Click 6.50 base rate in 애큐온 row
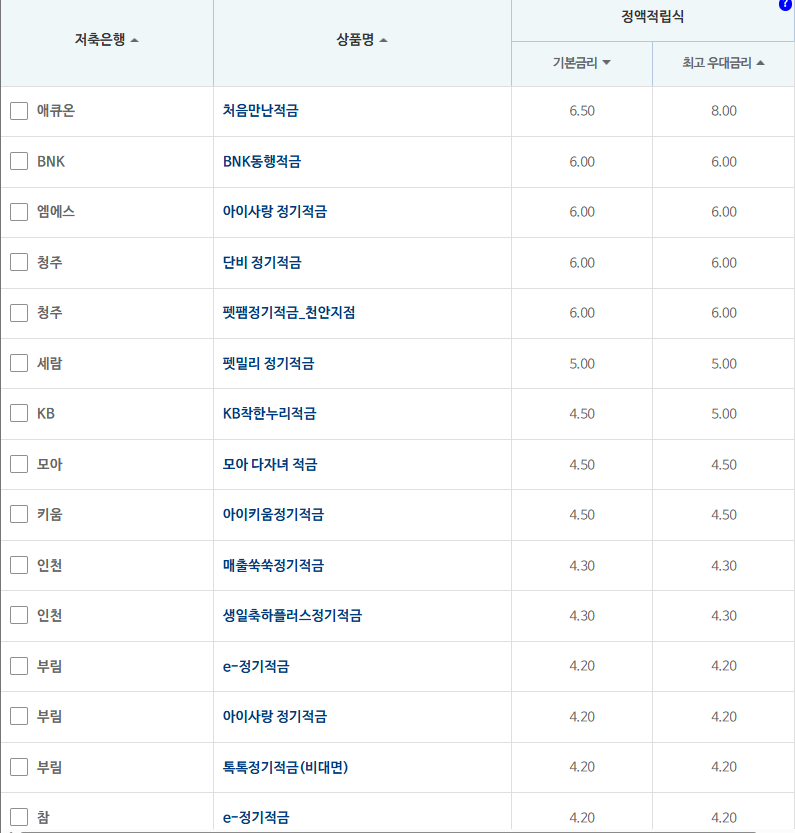795x833 pixels. point(582,111)
